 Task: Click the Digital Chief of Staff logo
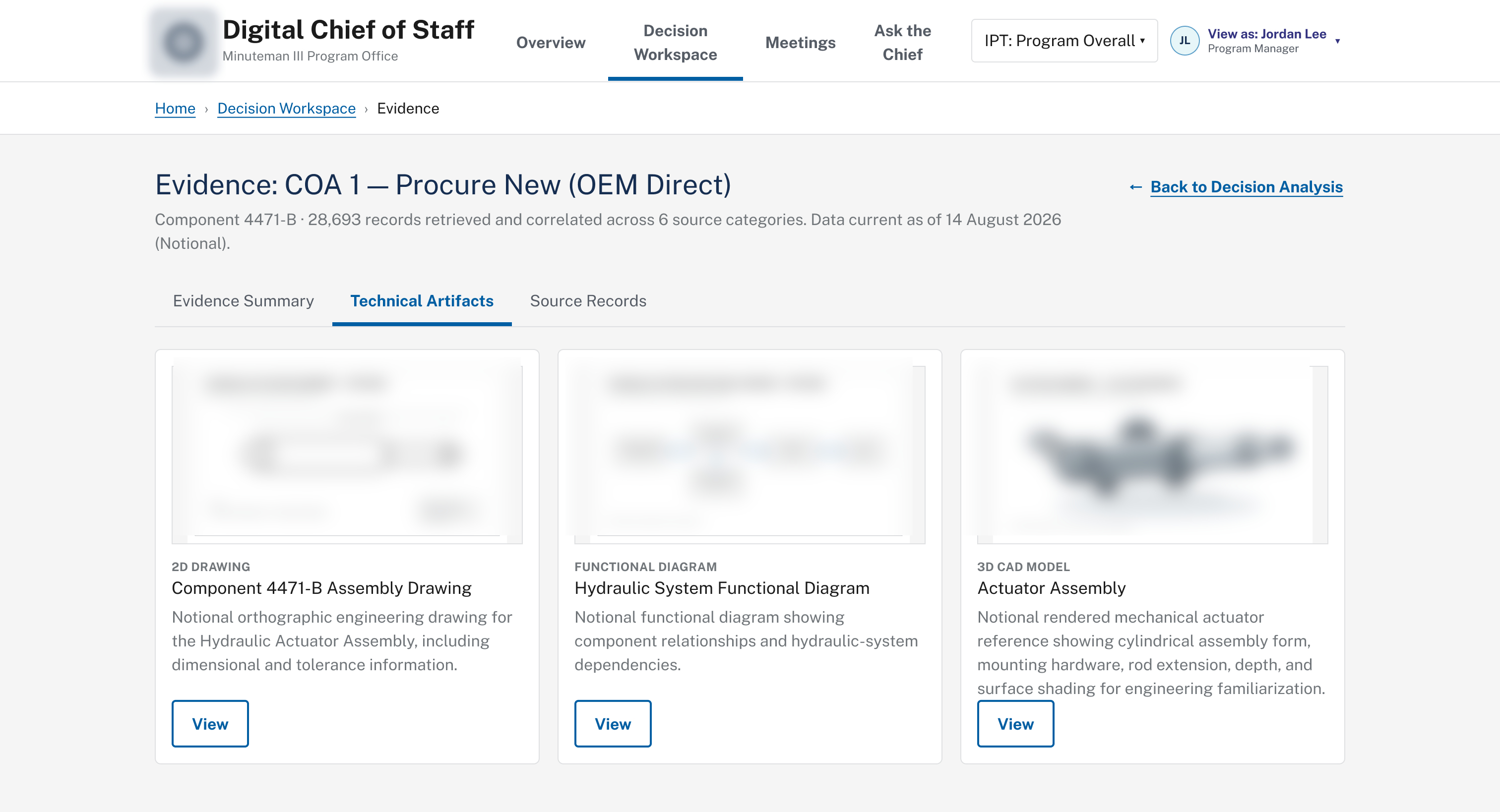[x=183, y=41]
